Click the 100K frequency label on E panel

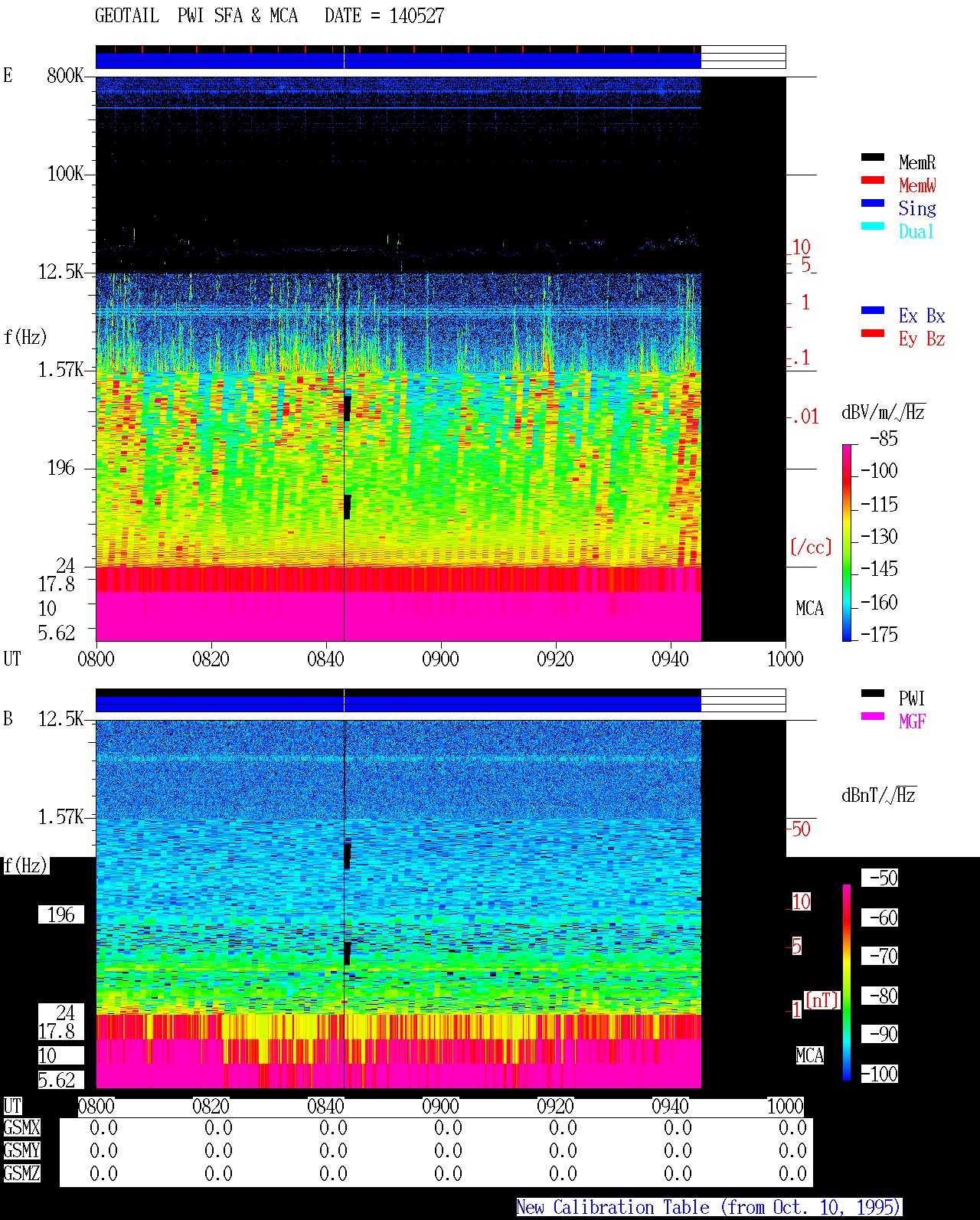click(x=65, y=173)
